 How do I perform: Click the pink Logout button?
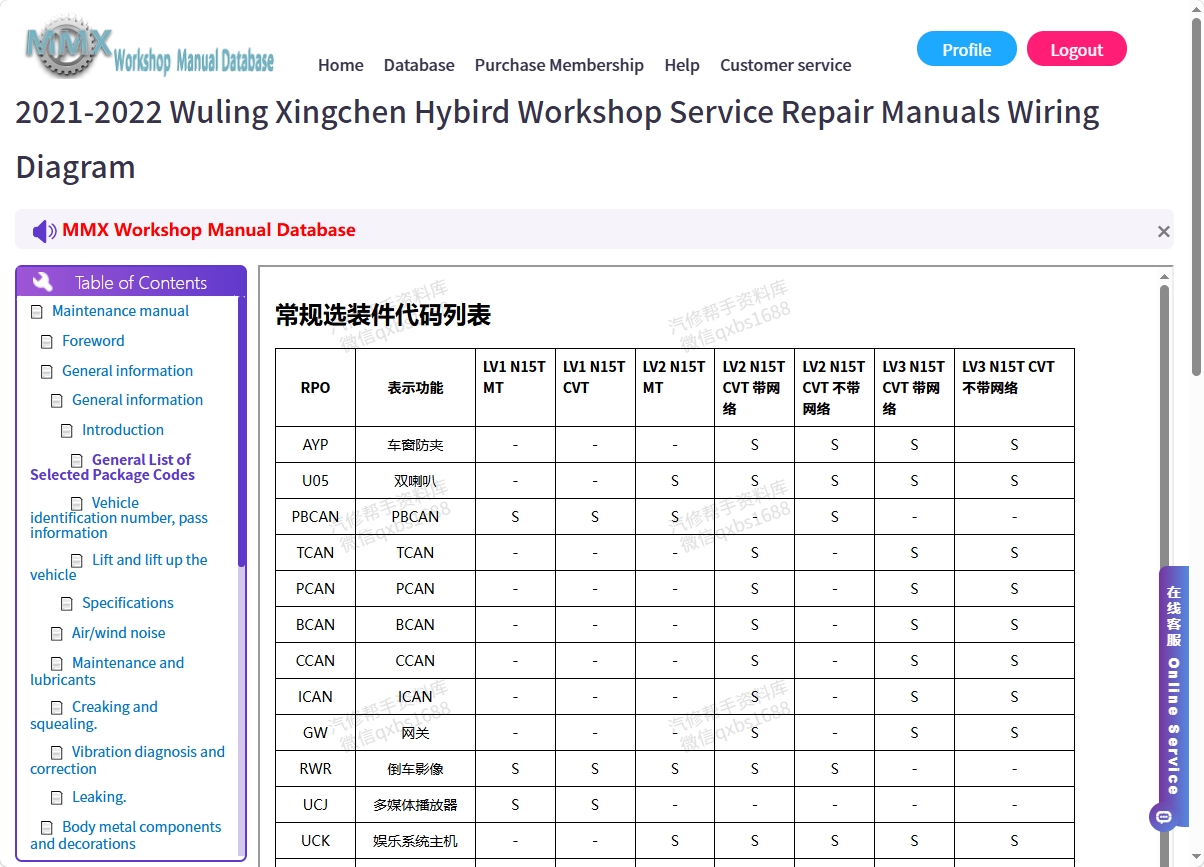pyautogui.click(x=1077, y=49)
